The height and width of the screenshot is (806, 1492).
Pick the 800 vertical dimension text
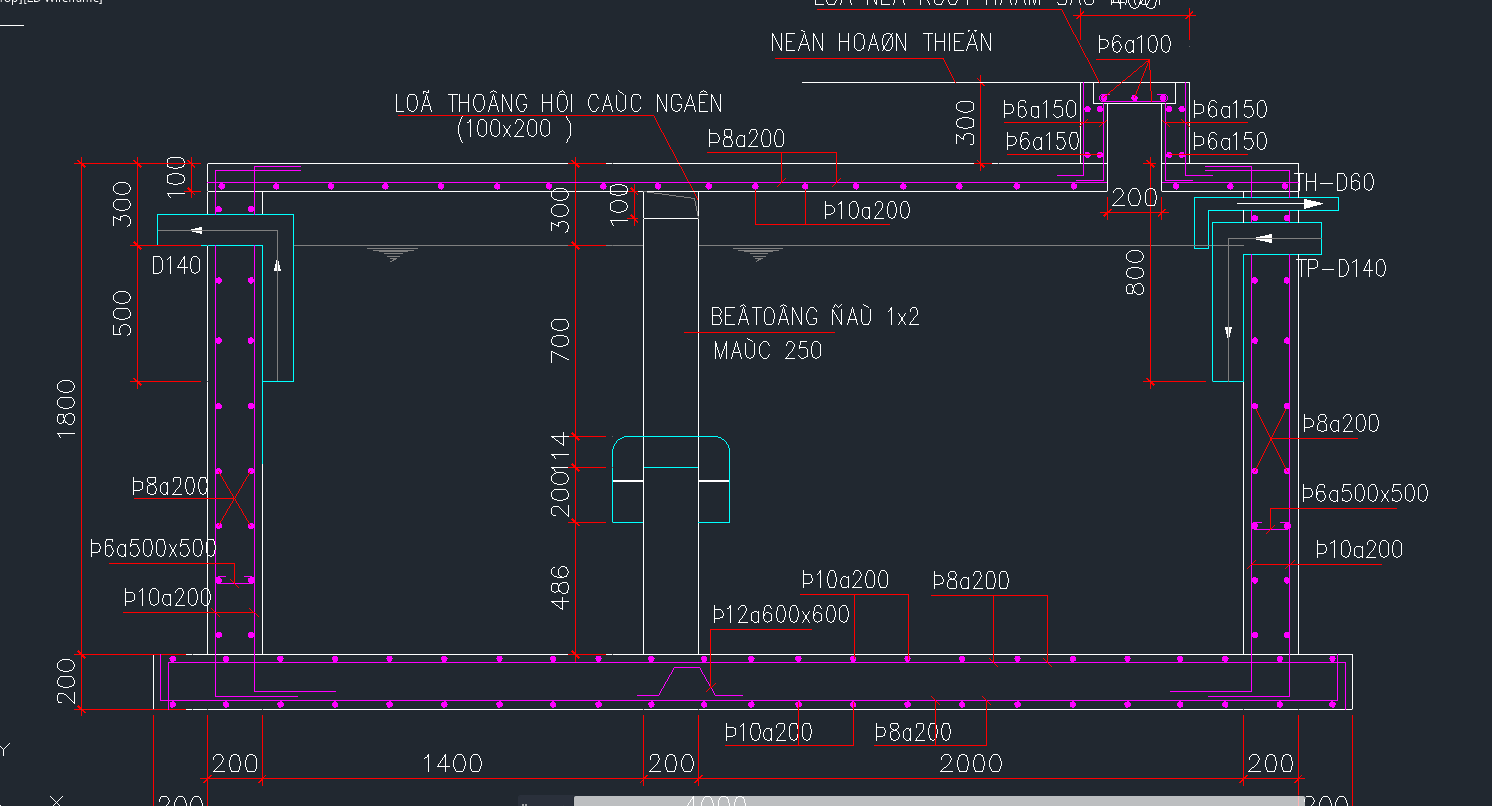[1136, 271]
